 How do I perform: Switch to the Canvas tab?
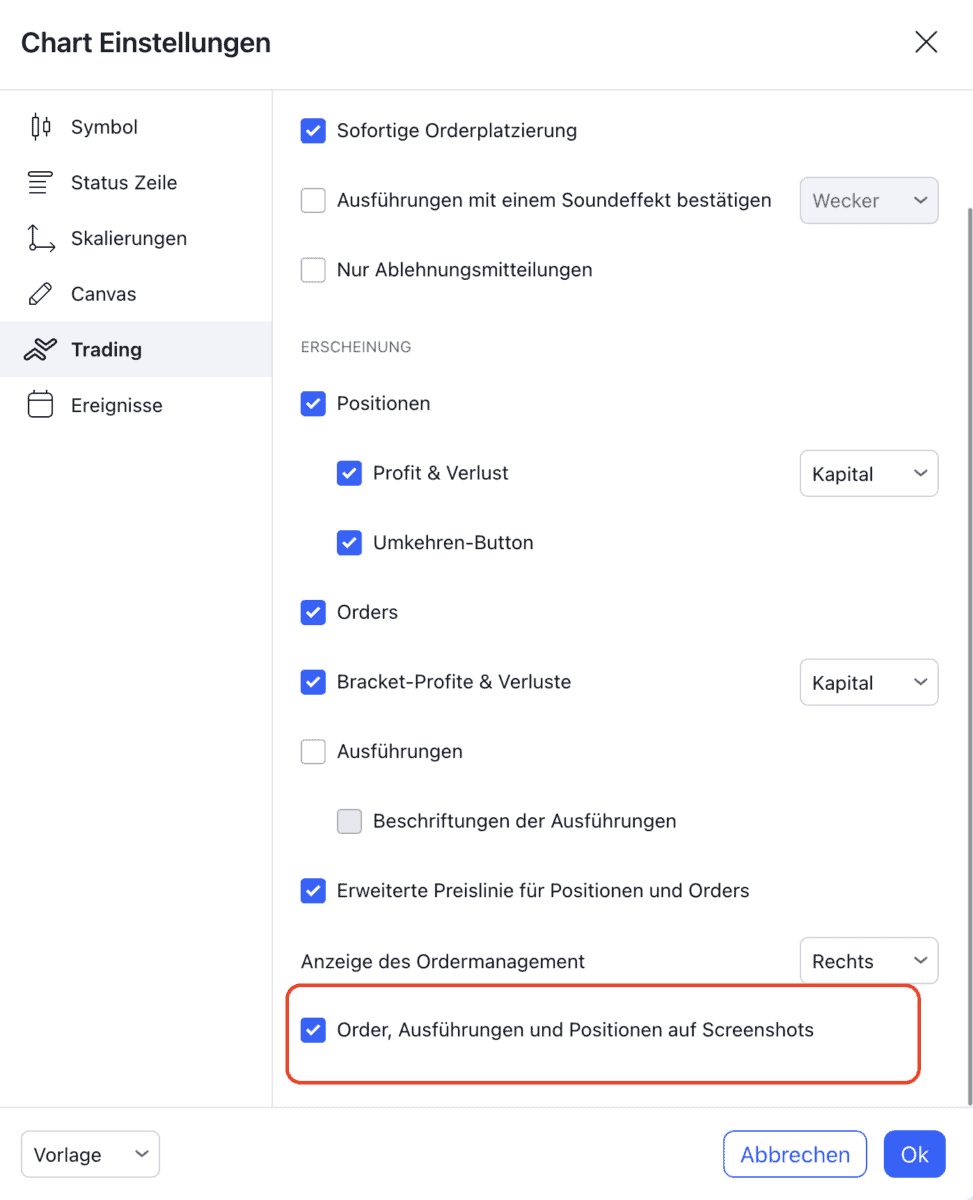(x=103, y=293)
